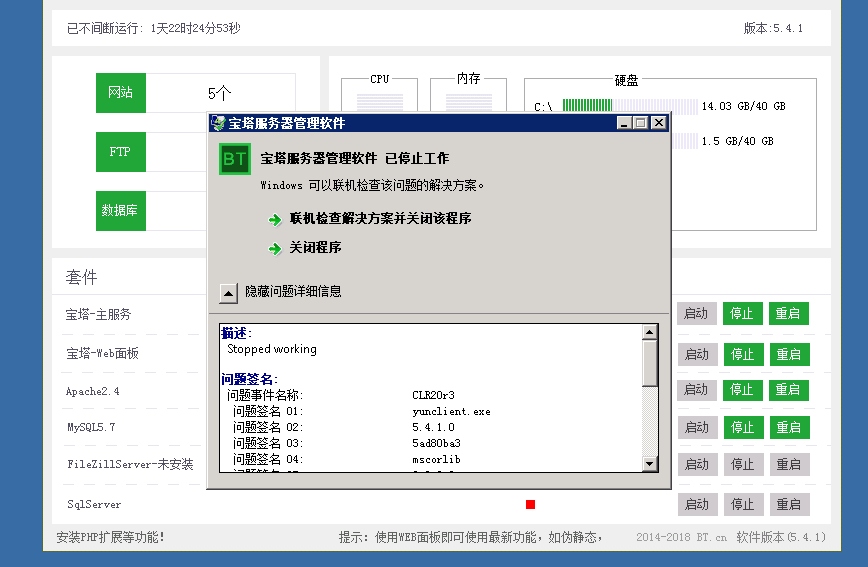Click the details box scrollbar thumb
Image resolution: width=868 pixels, height=567 pixels.
650,363
